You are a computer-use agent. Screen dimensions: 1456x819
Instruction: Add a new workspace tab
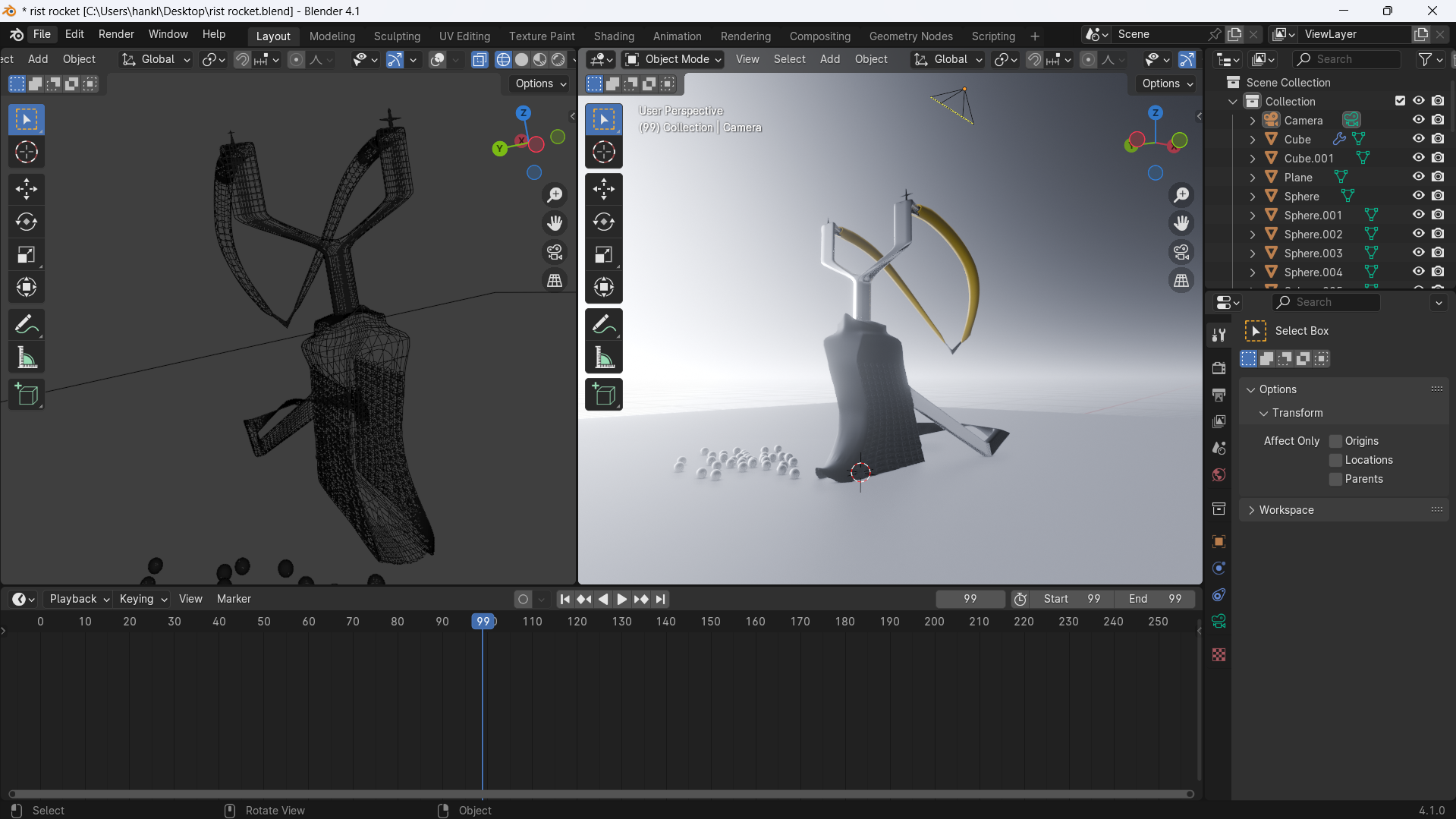pyautogui.click(x=1034, y=36)
